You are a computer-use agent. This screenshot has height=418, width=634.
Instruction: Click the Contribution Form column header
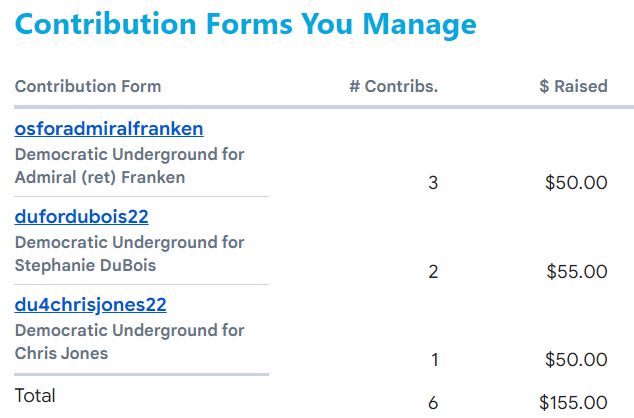coord(88,86)
